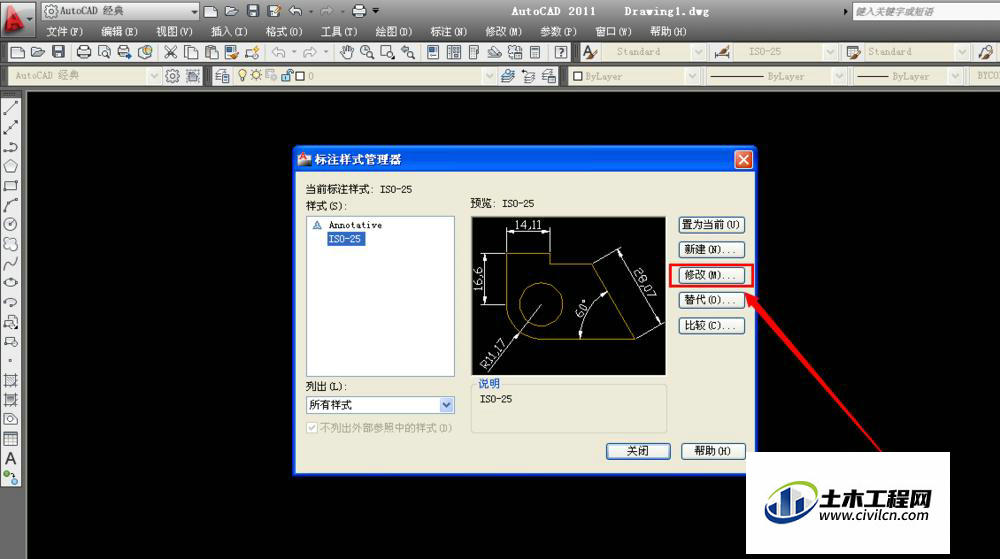This screenshot has width=1000, height=559.
Task: Click the 关闭 button in dialog
Action: (x=638, y=451)
